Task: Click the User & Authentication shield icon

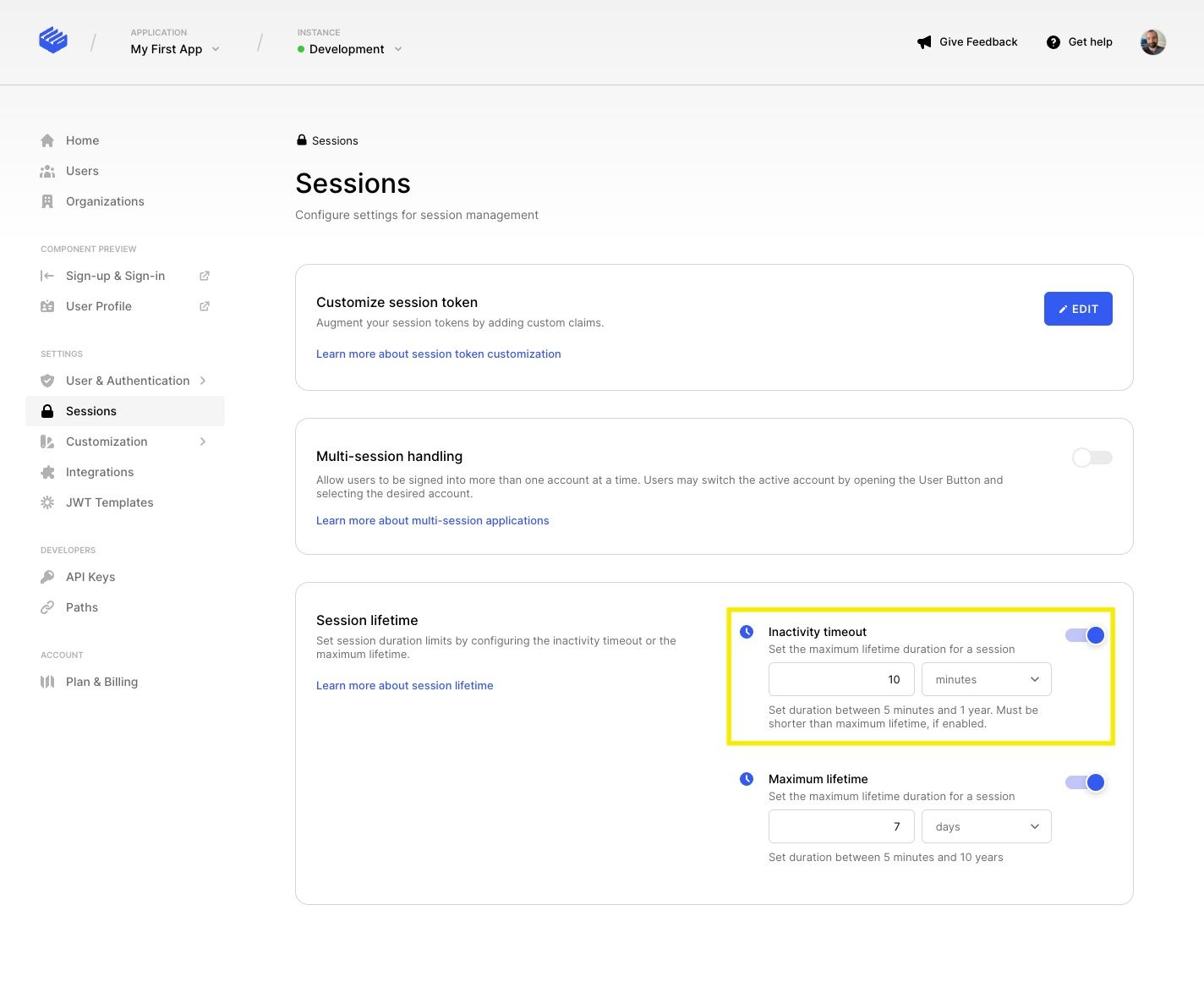Action: pos(47,381)
